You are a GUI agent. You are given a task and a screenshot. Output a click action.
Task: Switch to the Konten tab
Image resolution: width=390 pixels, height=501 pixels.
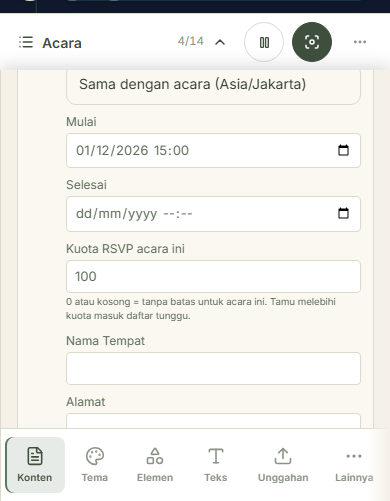pyautogui.click(x=35, y=465)
